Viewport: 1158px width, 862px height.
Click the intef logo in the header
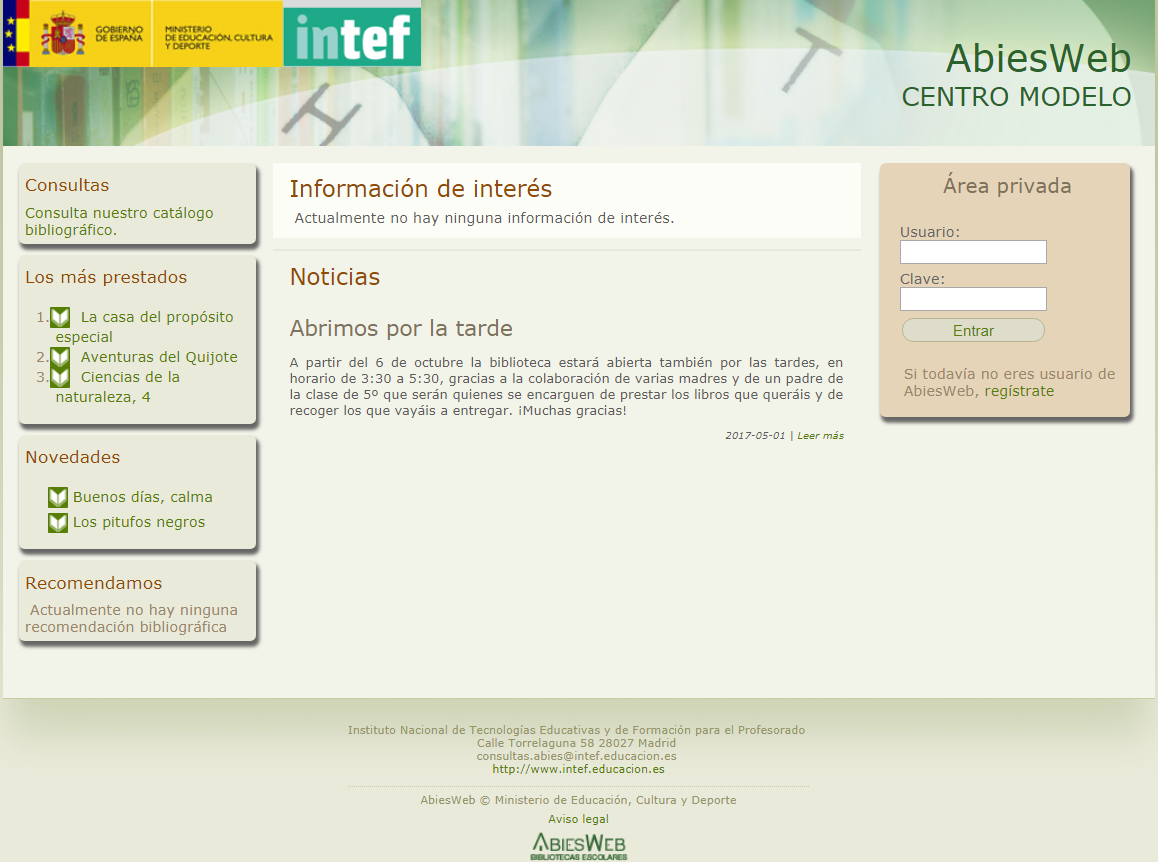352,35
